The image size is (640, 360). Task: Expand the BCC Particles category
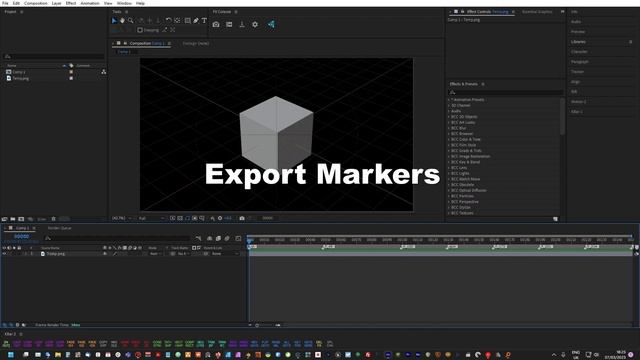point(449,196)
